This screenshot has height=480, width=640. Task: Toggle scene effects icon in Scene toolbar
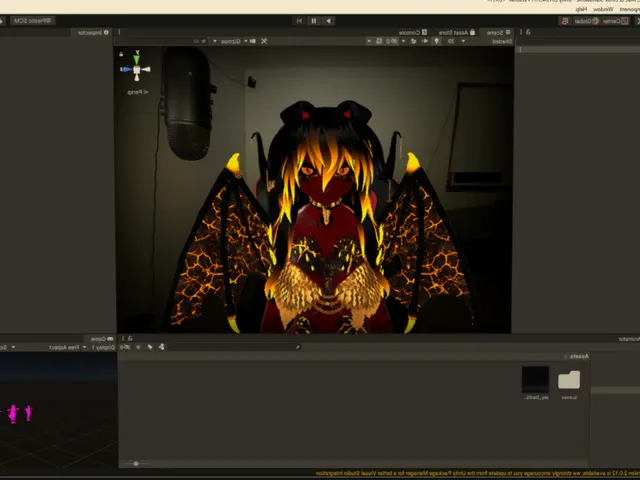(x=413, y=41)
